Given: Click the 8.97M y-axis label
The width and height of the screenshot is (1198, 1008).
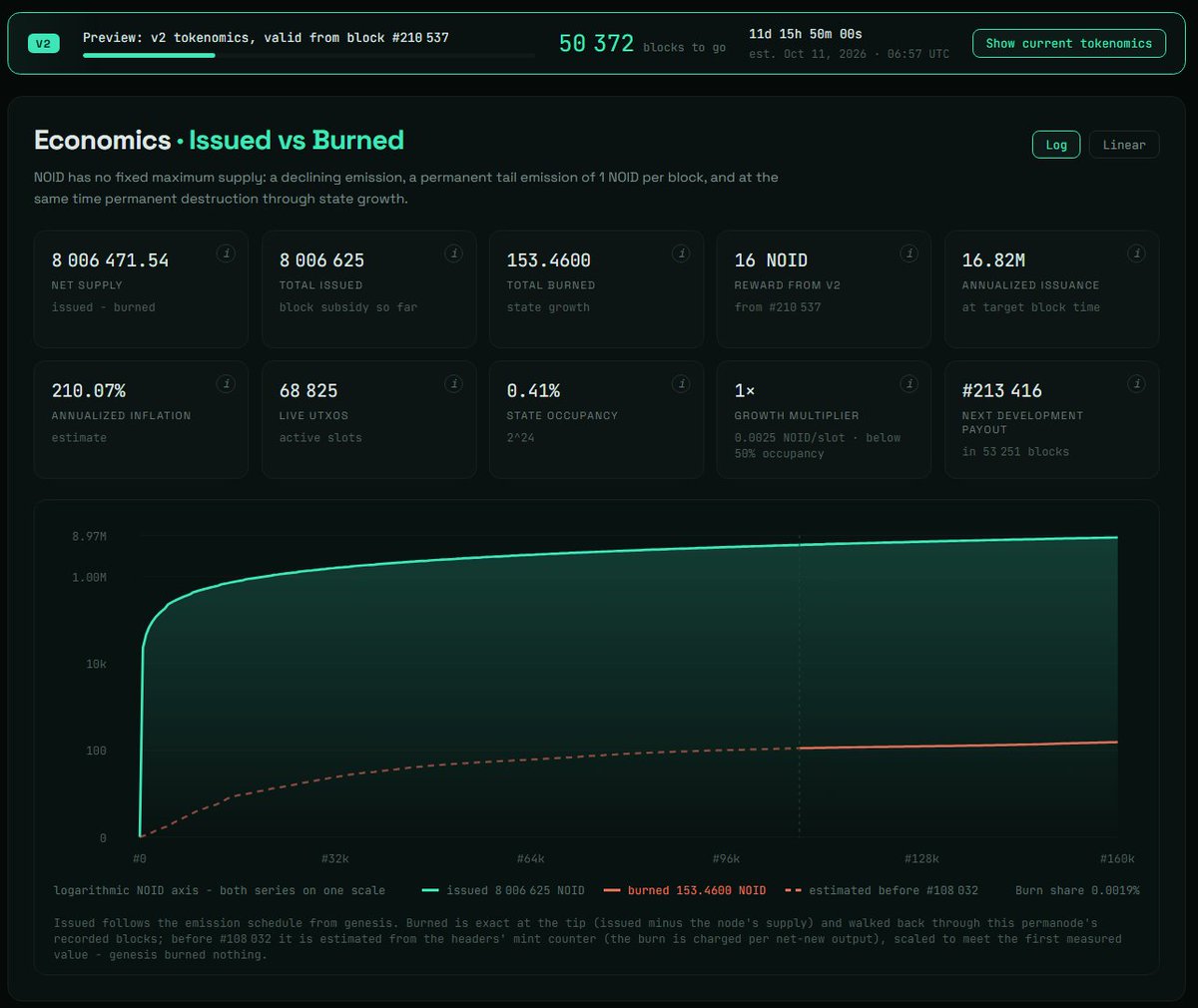Looking at the screenshot, I should tap(89, 537).
